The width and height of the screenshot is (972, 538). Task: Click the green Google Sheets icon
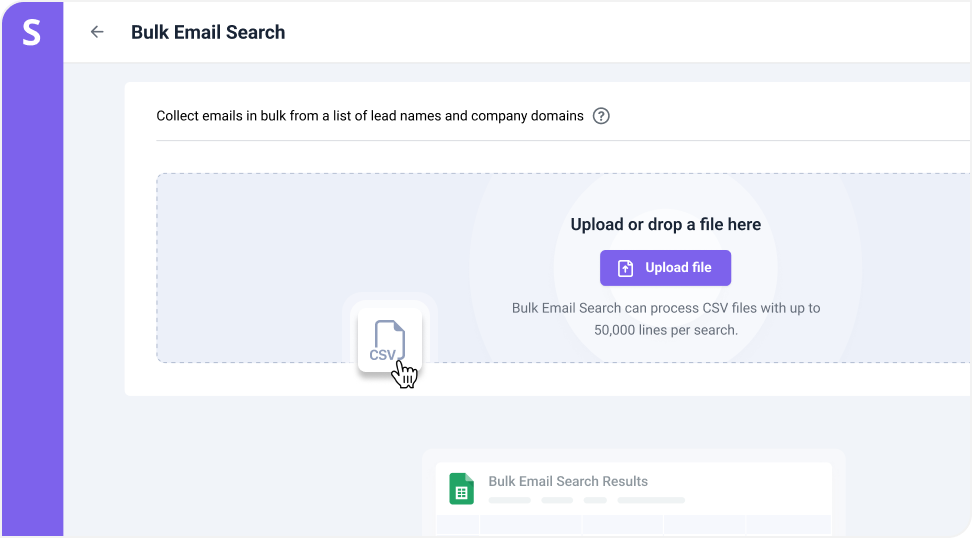[461, 488]
